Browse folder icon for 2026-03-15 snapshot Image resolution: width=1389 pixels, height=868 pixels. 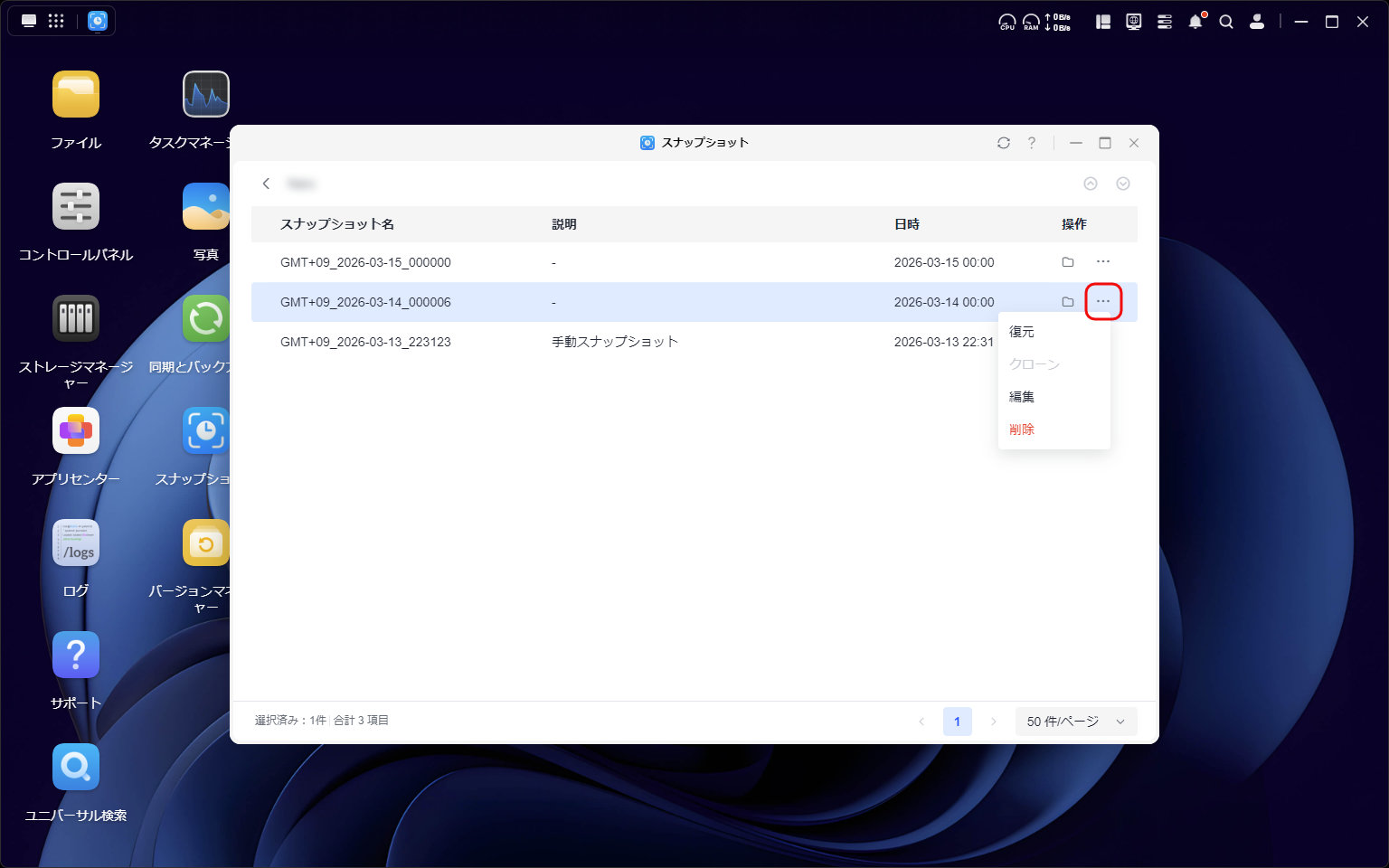(1067, 262)
